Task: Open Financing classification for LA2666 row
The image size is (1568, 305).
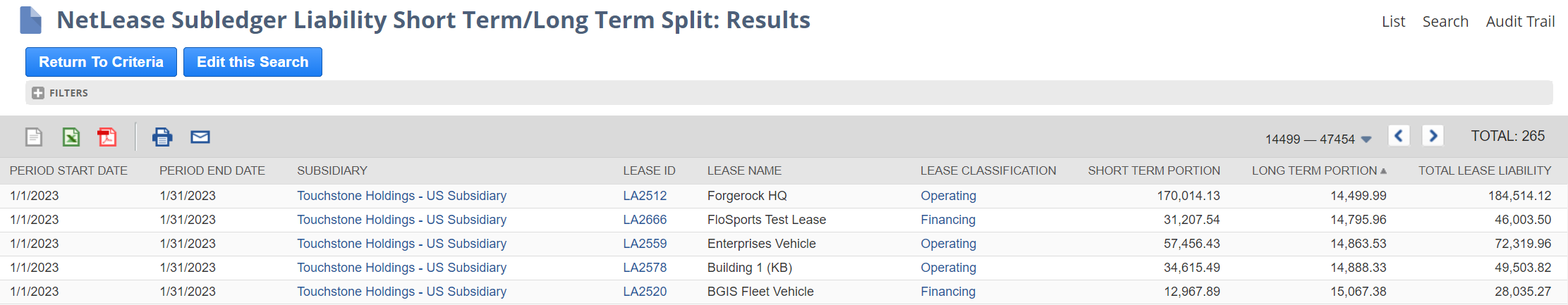Action: [x=948, y=220]
